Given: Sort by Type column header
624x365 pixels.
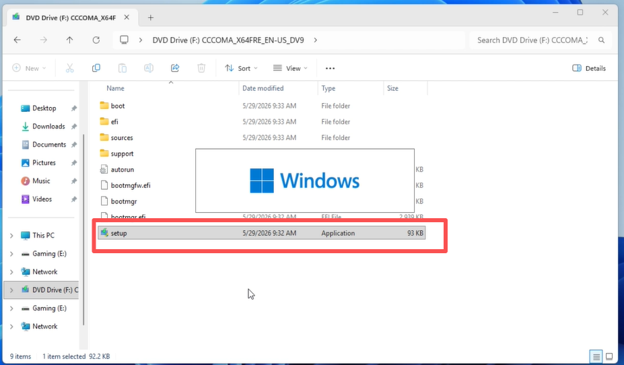Looking at the screenshot, I should (328, 88).
